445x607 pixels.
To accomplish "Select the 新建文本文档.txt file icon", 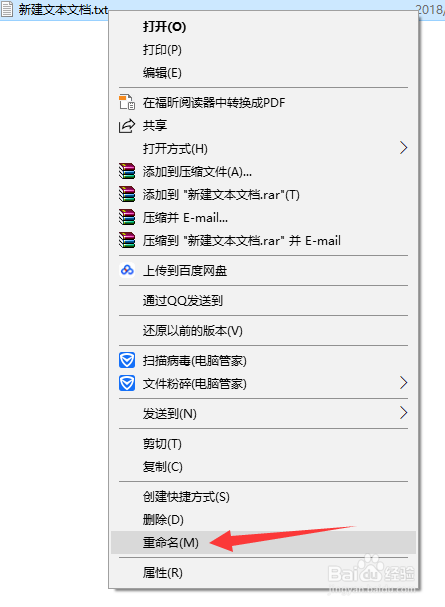I will (7, 9).
